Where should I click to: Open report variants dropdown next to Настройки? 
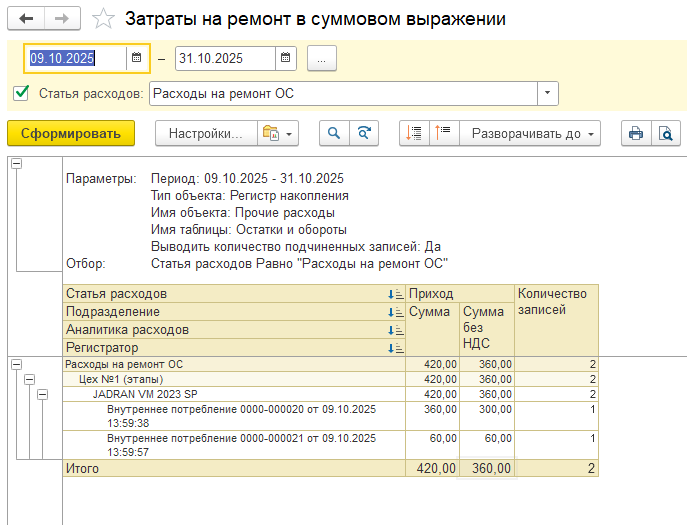pos(278,133)
